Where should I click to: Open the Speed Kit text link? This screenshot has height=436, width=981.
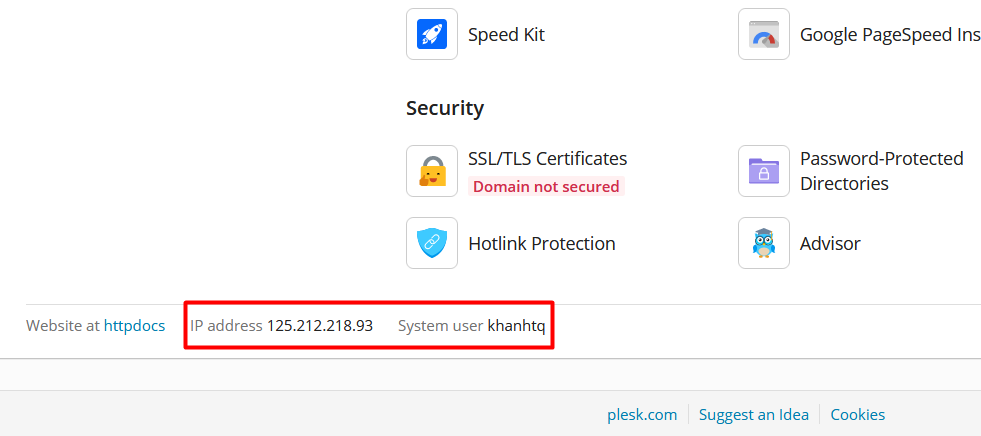click(x=506, y=35)
